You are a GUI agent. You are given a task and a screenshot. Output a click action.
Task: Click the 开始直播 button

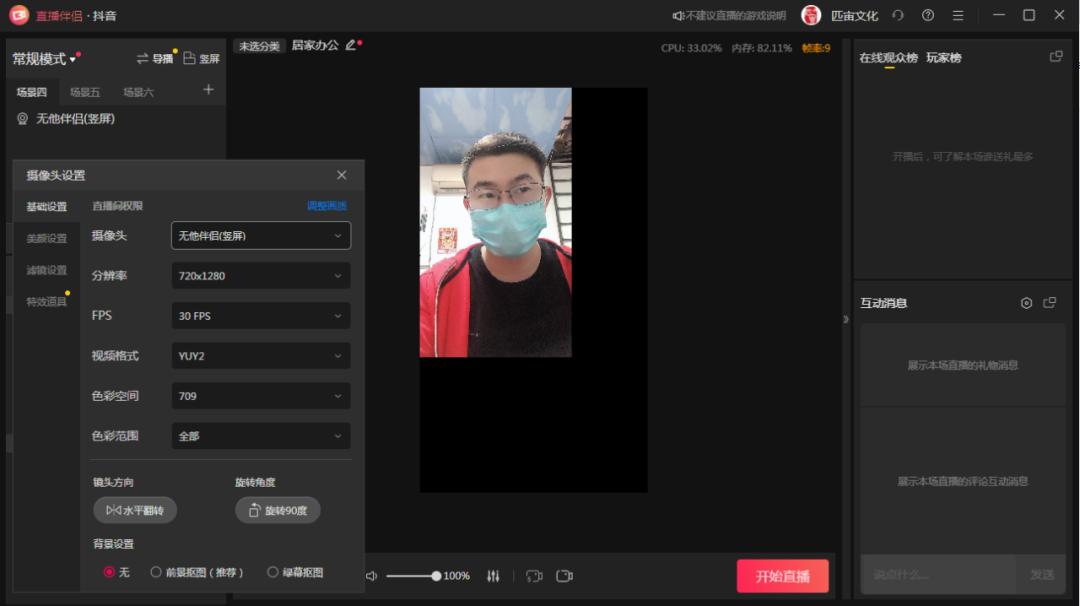tap(783, 576)
